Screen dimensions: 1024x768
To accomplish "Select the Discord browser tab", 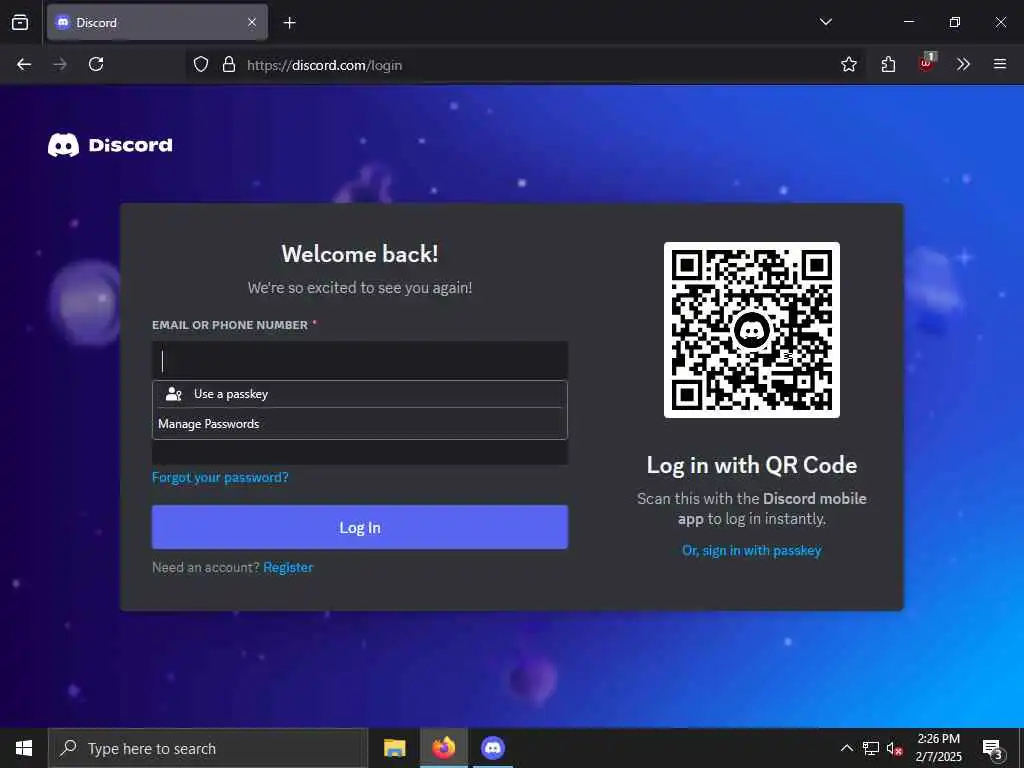I will click(157, 22).
